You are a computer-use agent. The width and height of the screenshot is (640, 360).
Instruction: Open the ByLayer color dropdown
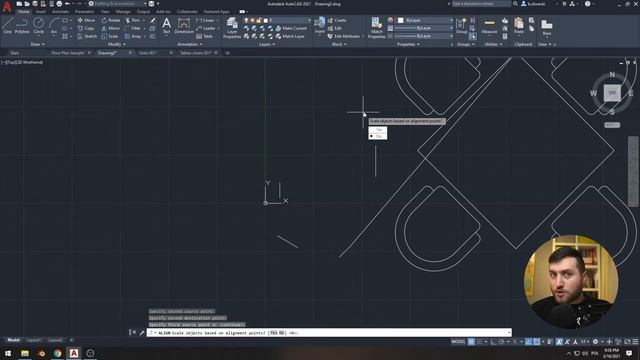point(425,20)
